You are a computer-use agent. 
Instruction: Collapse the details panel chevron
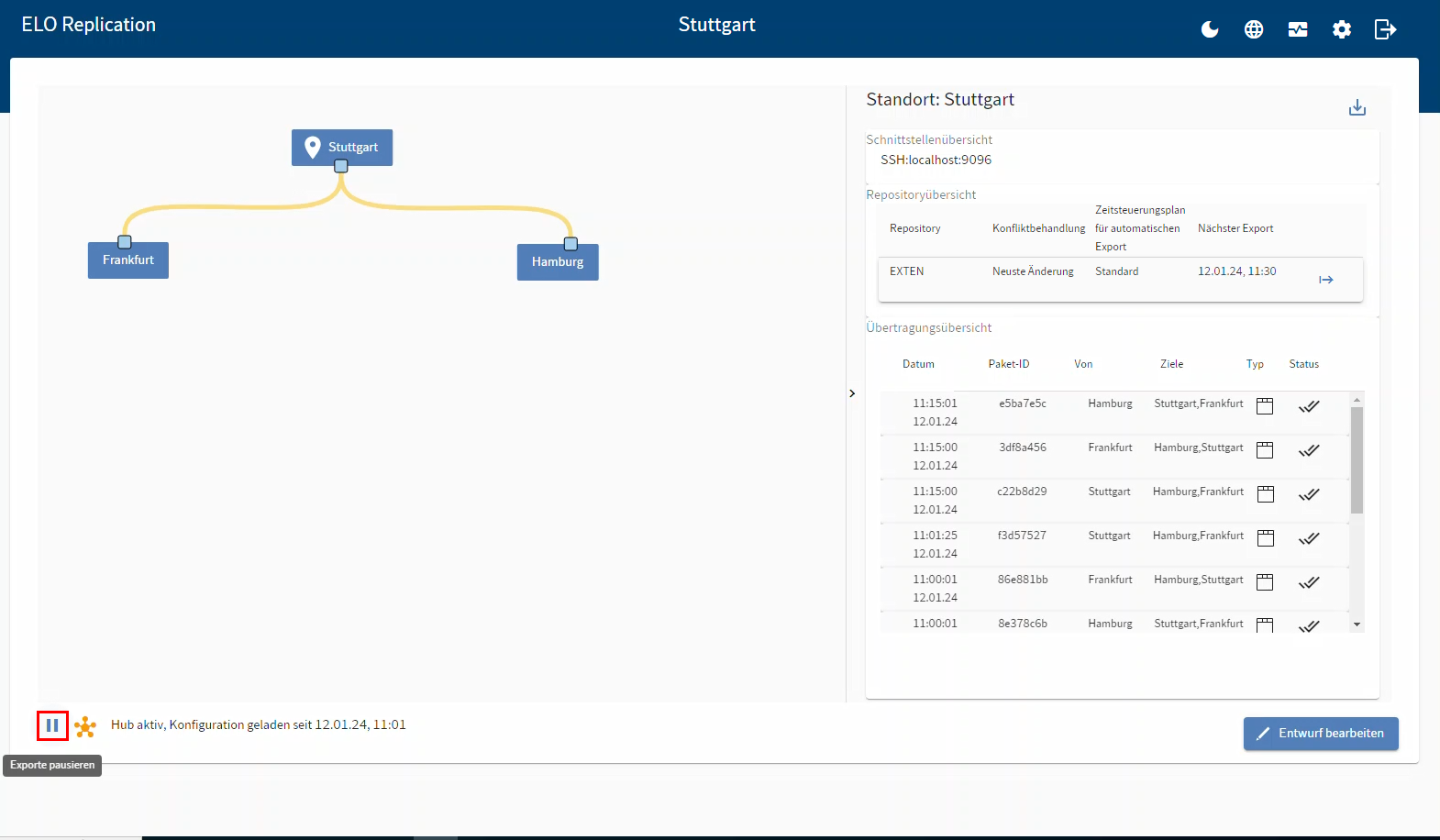click(x=852, y=393)
